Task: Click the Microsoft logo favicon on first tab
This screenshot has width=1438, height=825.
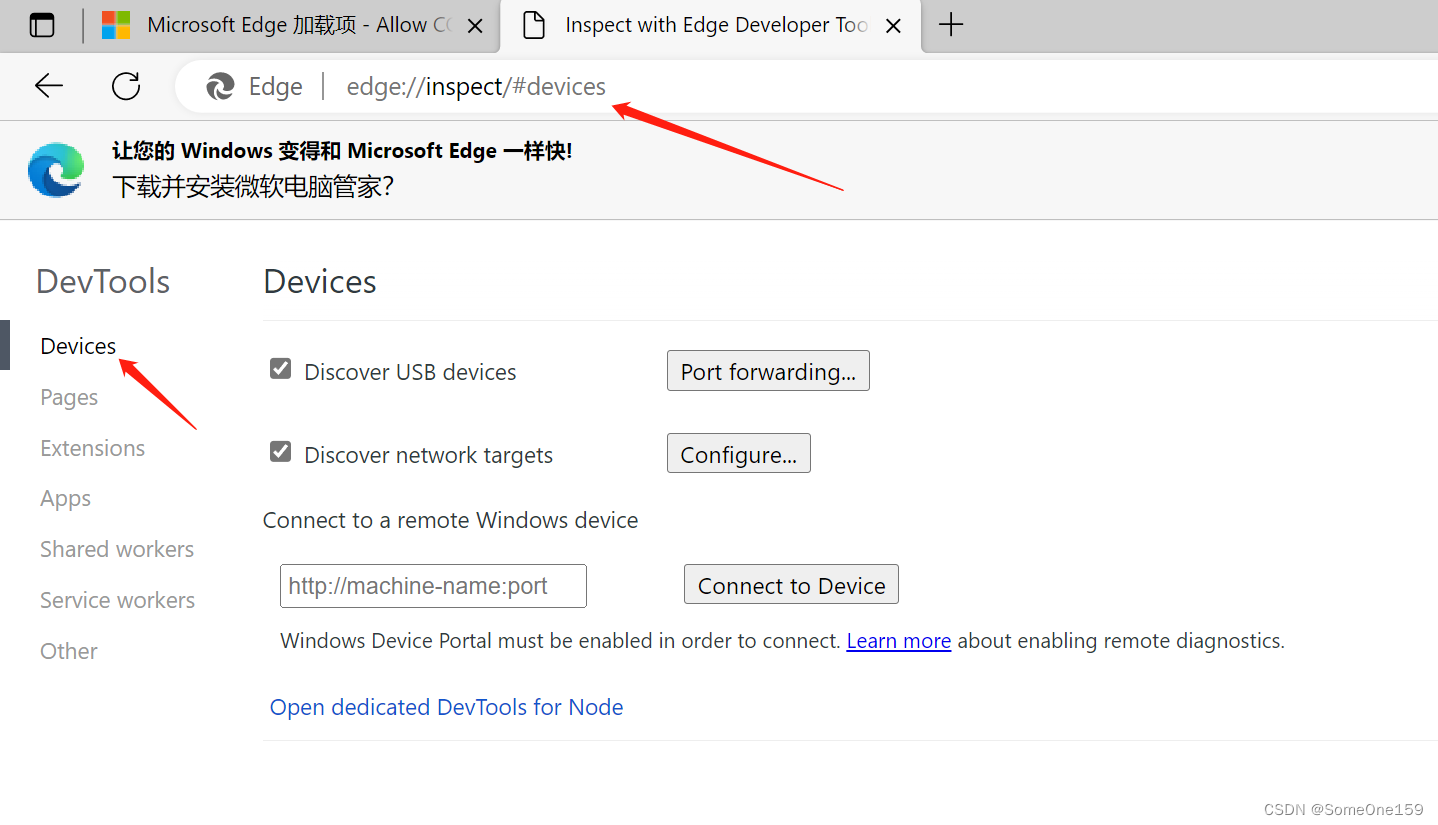Action: point(116,25)
